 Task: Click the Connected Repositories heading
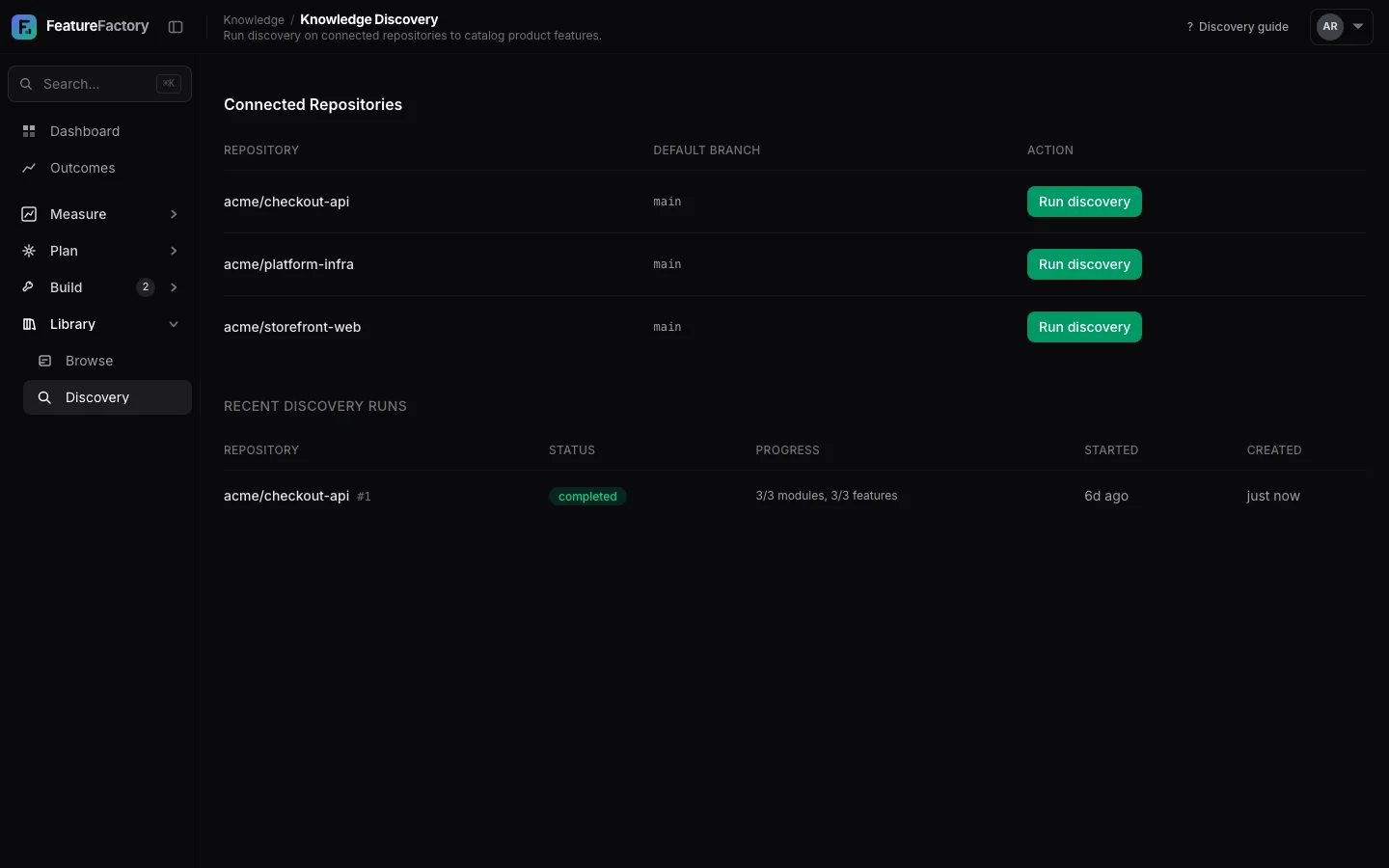pos(313,104)
